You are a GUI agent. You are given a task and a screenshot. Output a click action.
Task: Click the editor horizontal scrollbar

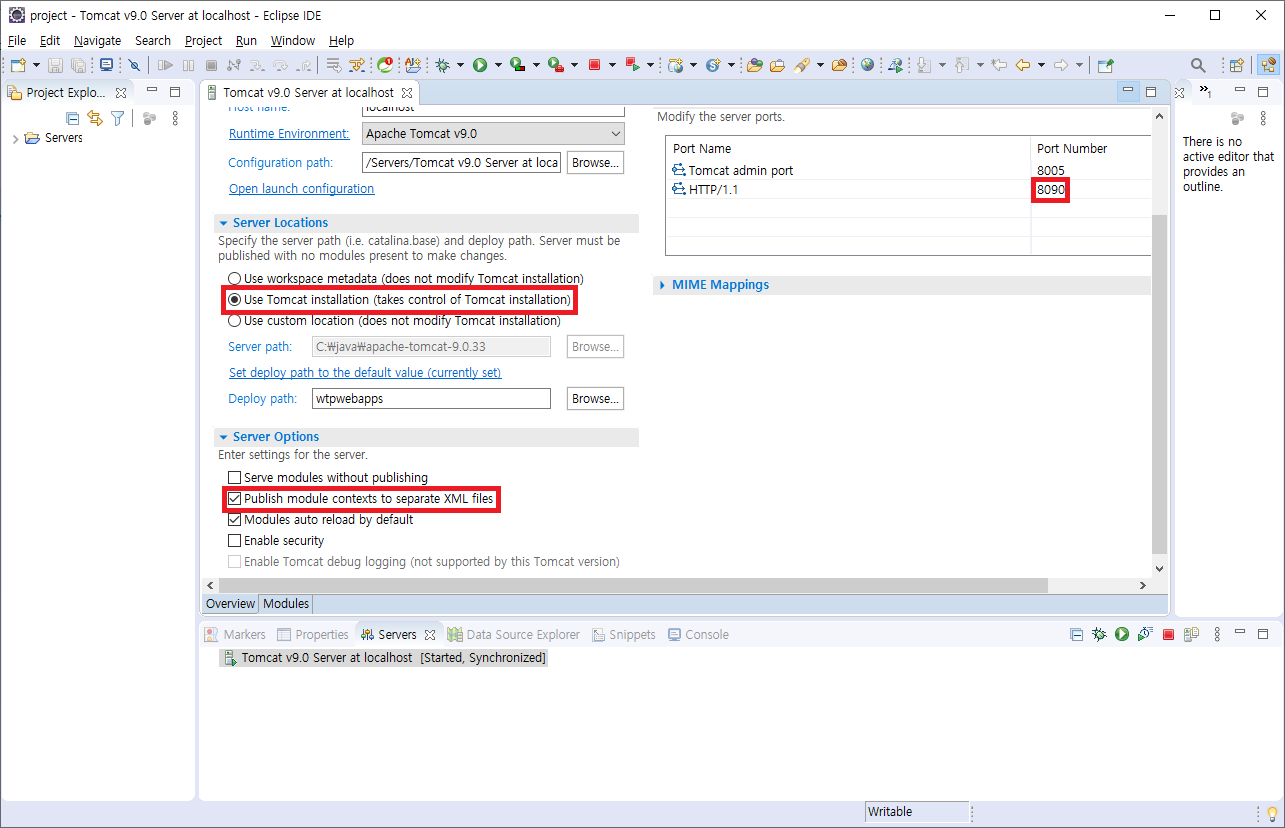pyautogui.click(x=633, y=585)
